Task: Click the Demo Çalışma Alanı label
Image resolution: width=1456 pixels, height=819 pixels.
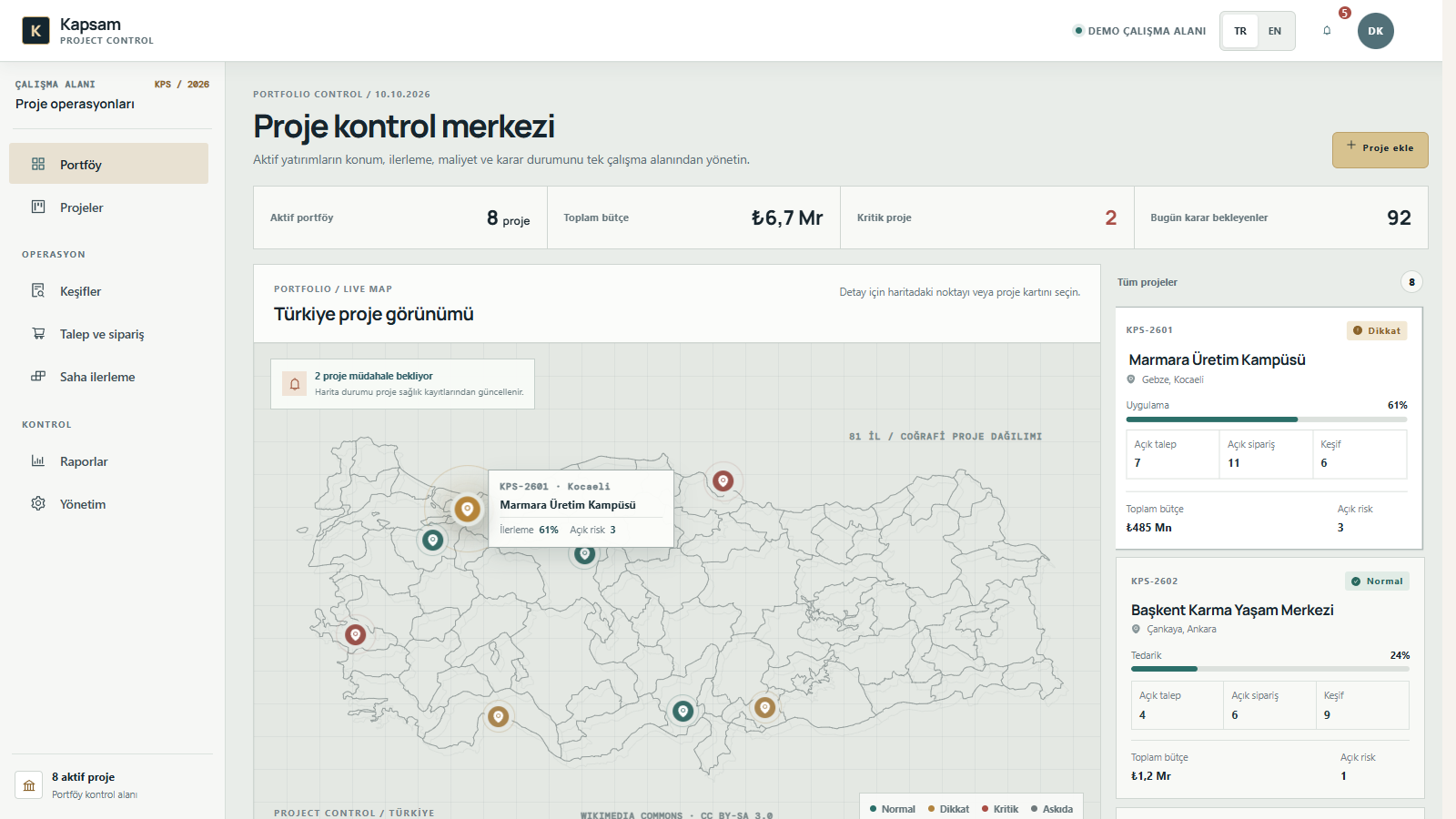Action: tap(1147, 31)
